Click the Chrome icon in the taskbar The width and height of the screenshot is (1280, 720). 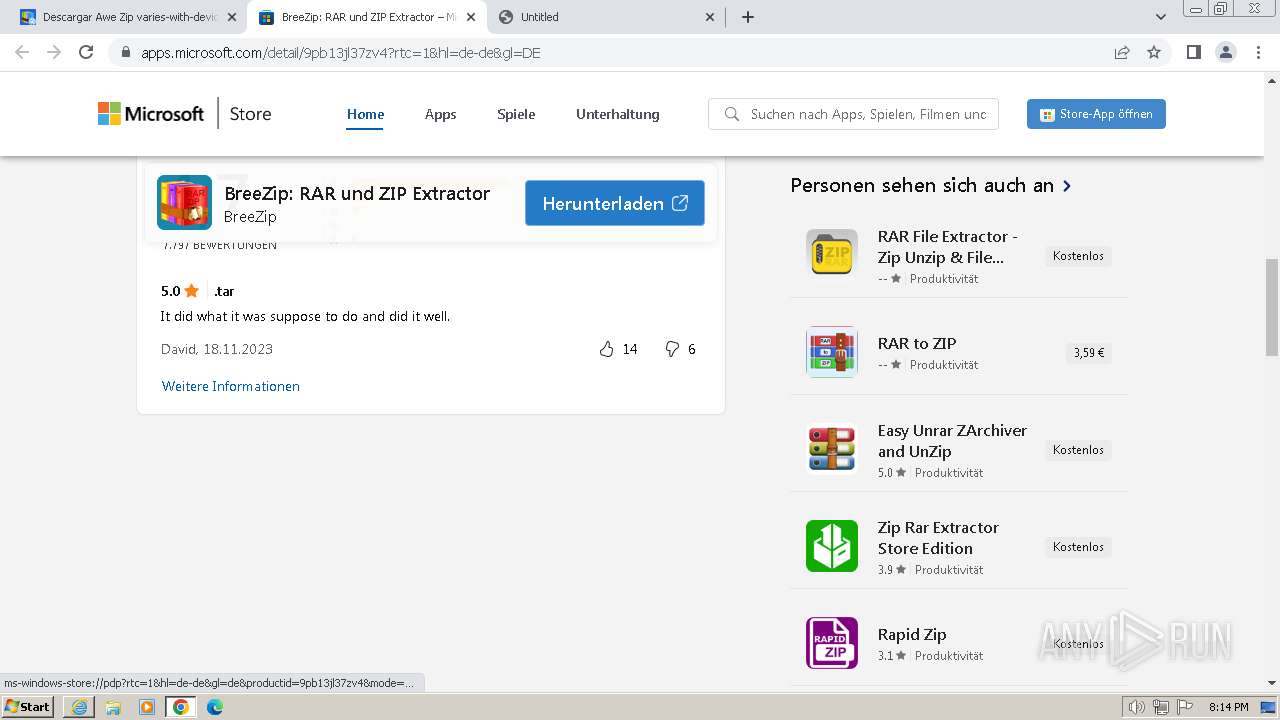pos(181,707)
